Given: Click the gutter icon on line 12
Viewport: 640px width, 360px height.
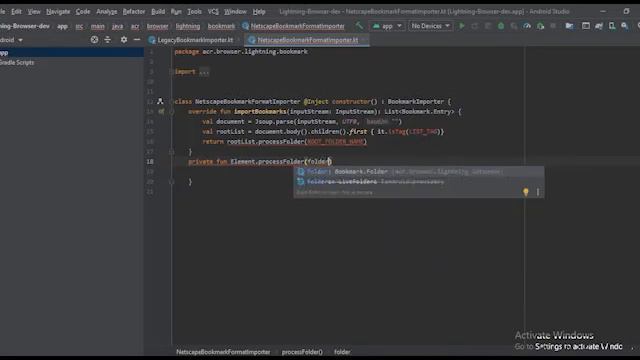Looking at the screenshot, I should [x=160, y=101].
